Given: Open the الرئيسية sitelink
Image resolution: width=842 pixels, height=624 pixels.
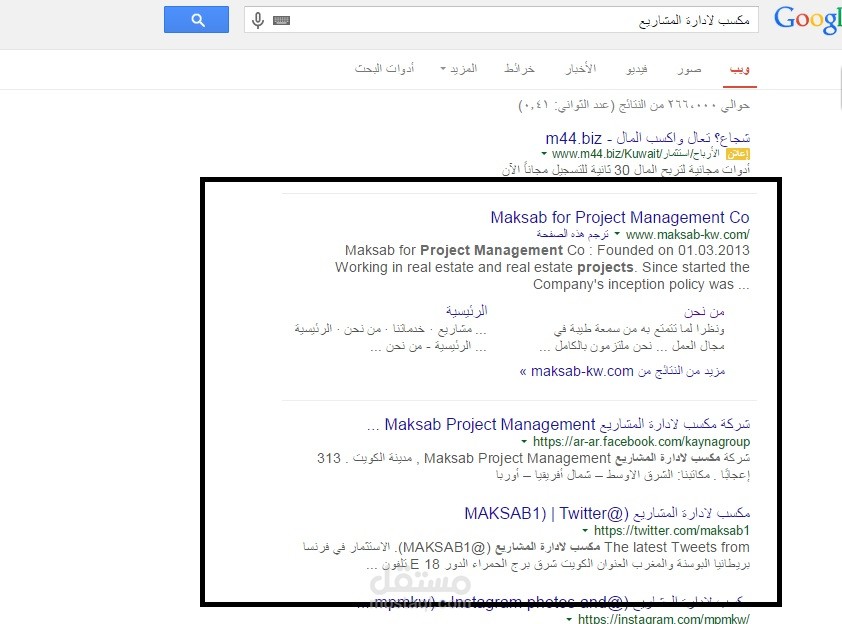Looking at the screenshot, I should [467, 311].
